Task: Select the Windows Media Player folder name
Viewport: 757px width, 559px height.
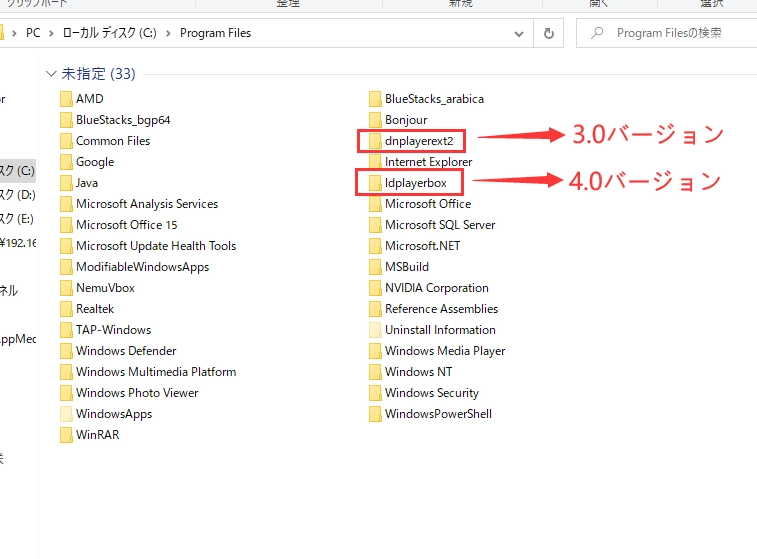Action: (445, 351)
